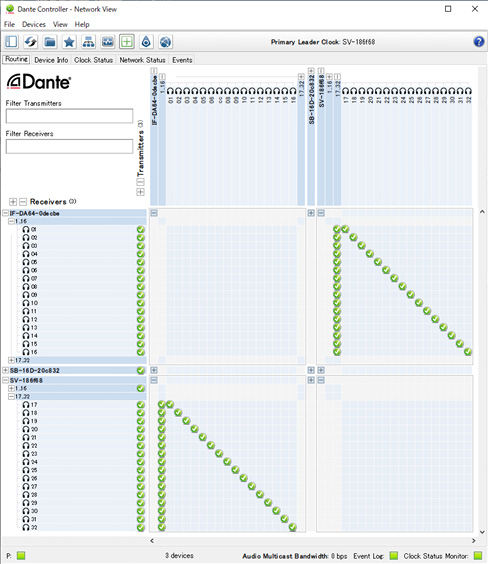
Task: Collapse all receivers with the minus button
Action: click(23, 201)
